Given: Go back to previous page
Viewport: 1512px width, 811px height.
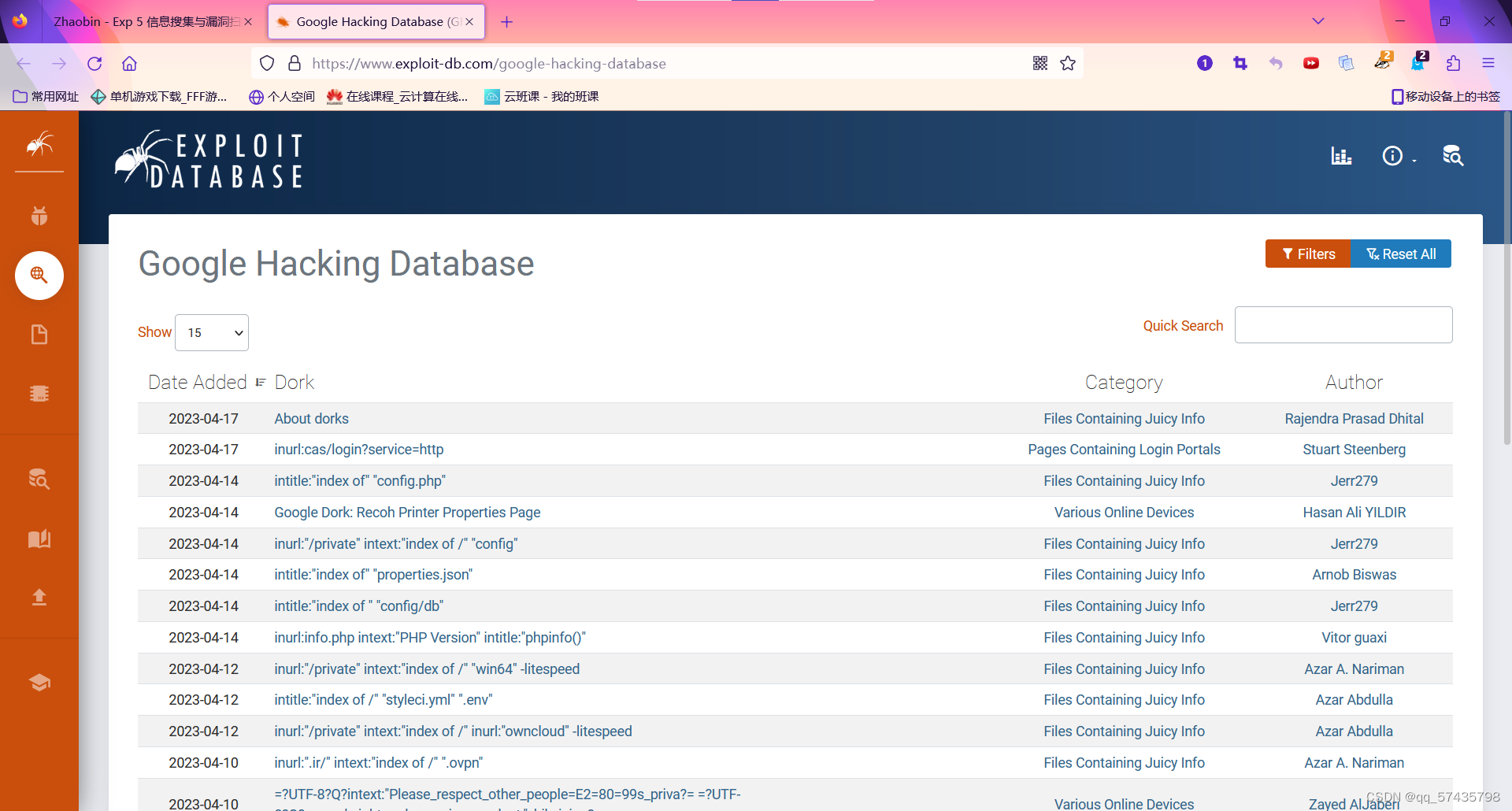Looking at the screenshot, I should click(24, 64).
